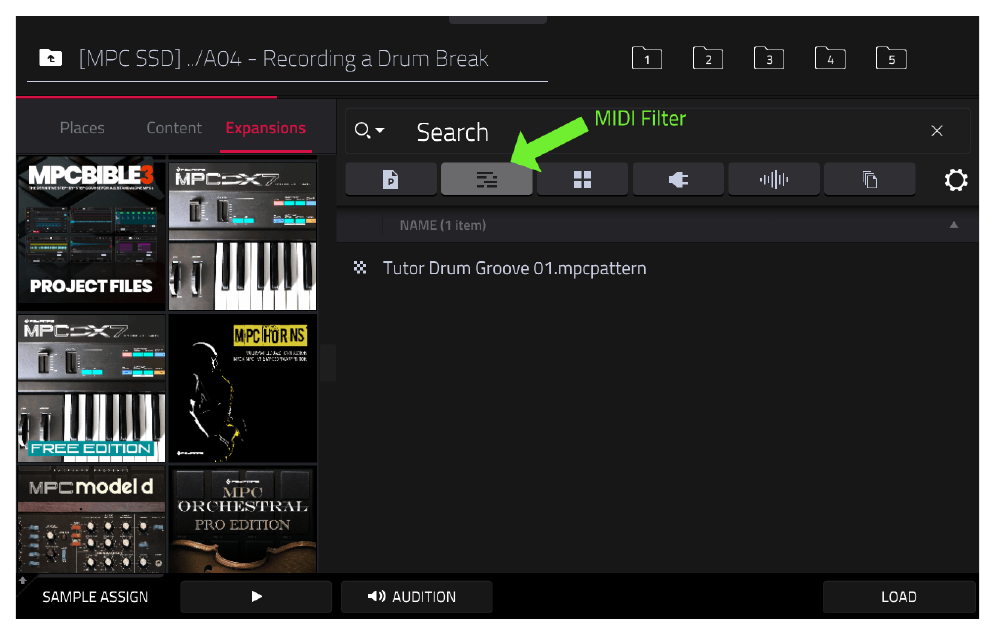Reverse sort order with the arrow
Viewport: 996px width, 636px height.
pyautogui.click(x=953, y=225)
